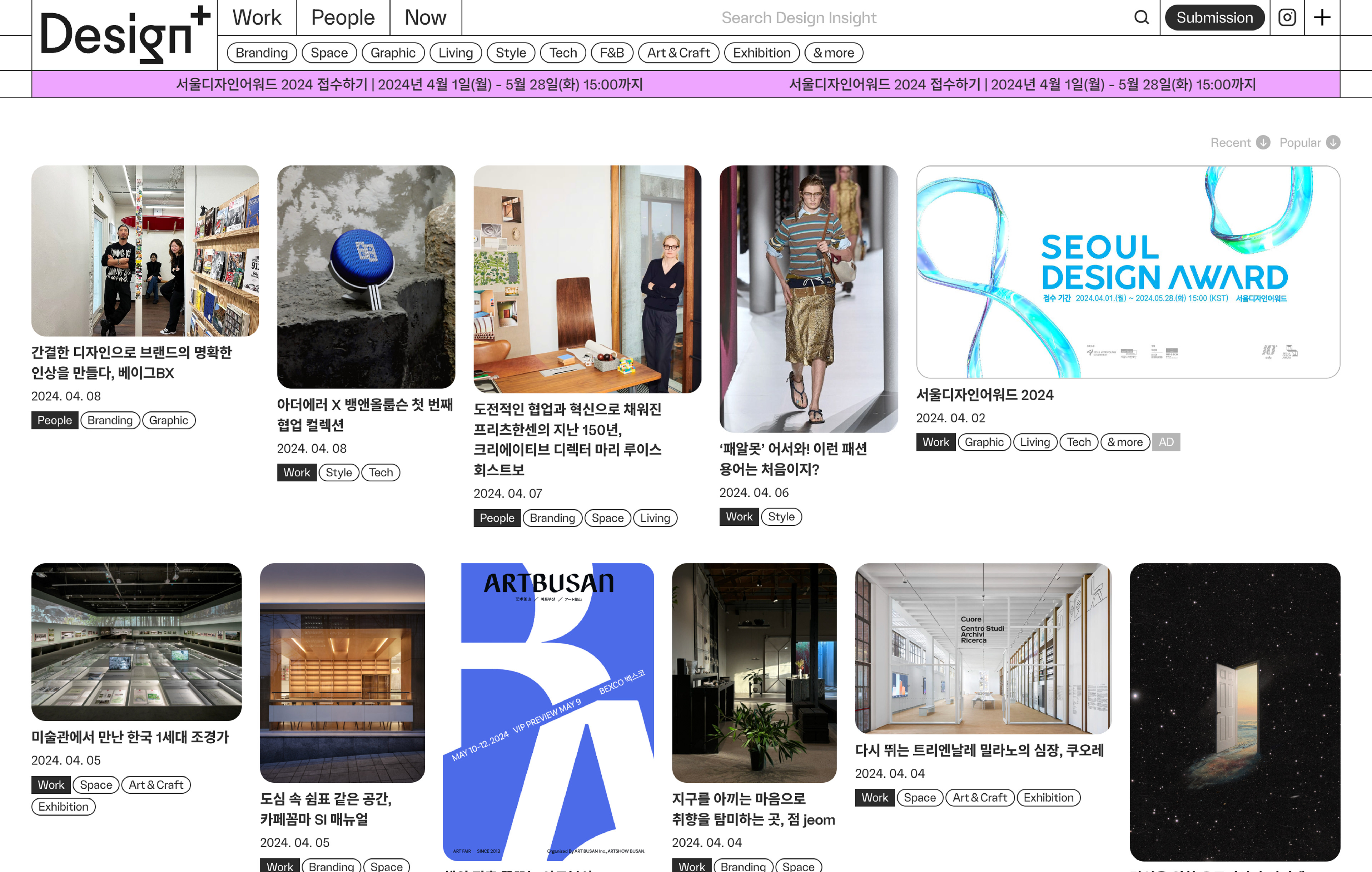Focus the Search Design Insight field
1372x872 pixels.
(x=799, y=18)
